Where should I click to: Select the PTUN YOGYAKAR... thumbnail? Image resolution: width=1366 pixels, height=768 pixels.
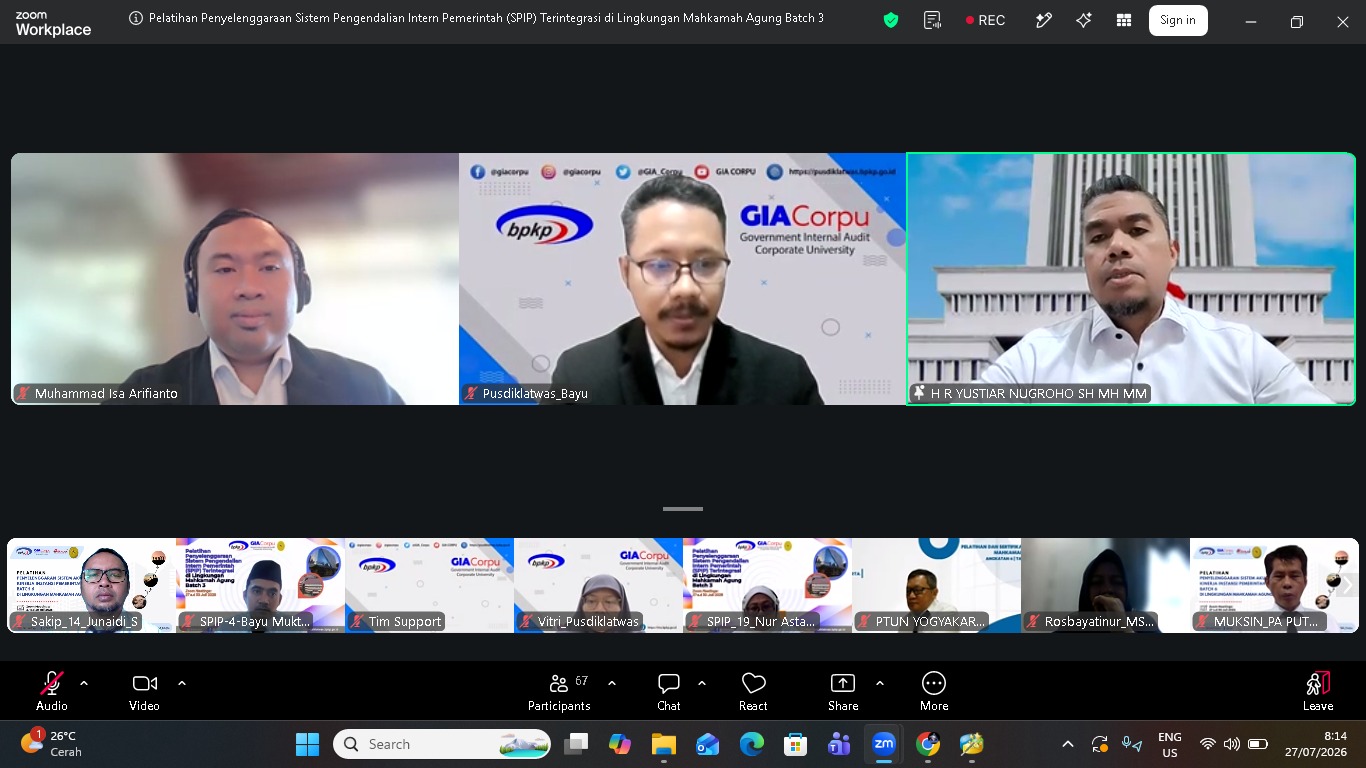937,586
